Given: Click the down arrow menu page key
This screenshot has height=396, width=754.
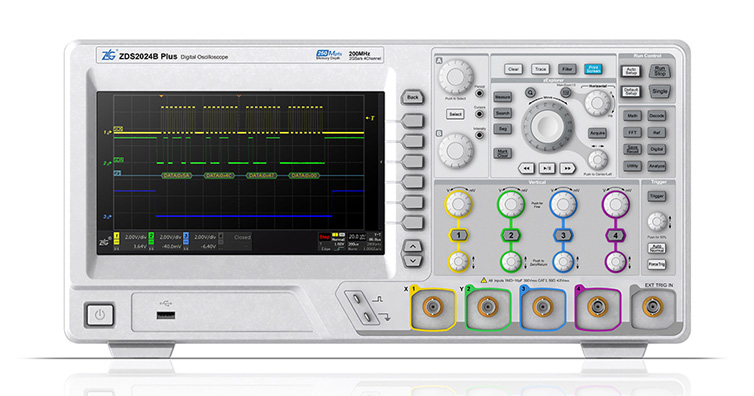Looking at the screenshot, I should (413, 261).
